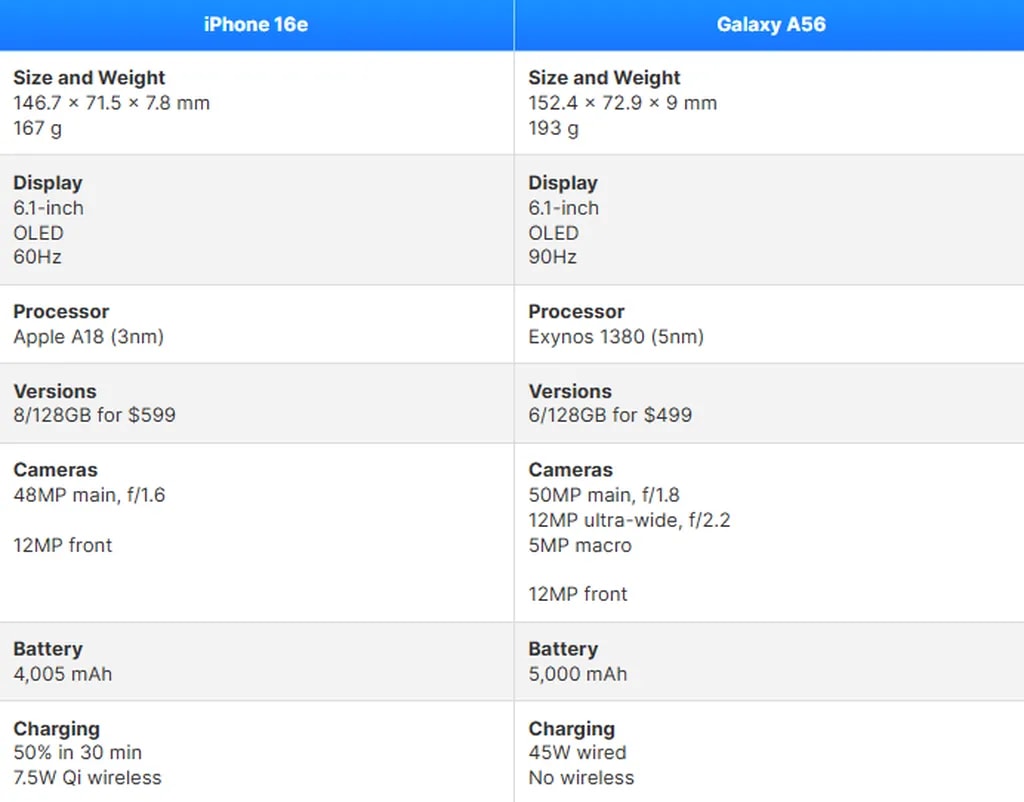Click the 5,000 mAh battery value
Screen dimensions: 1024x802
tap(578, 674)
